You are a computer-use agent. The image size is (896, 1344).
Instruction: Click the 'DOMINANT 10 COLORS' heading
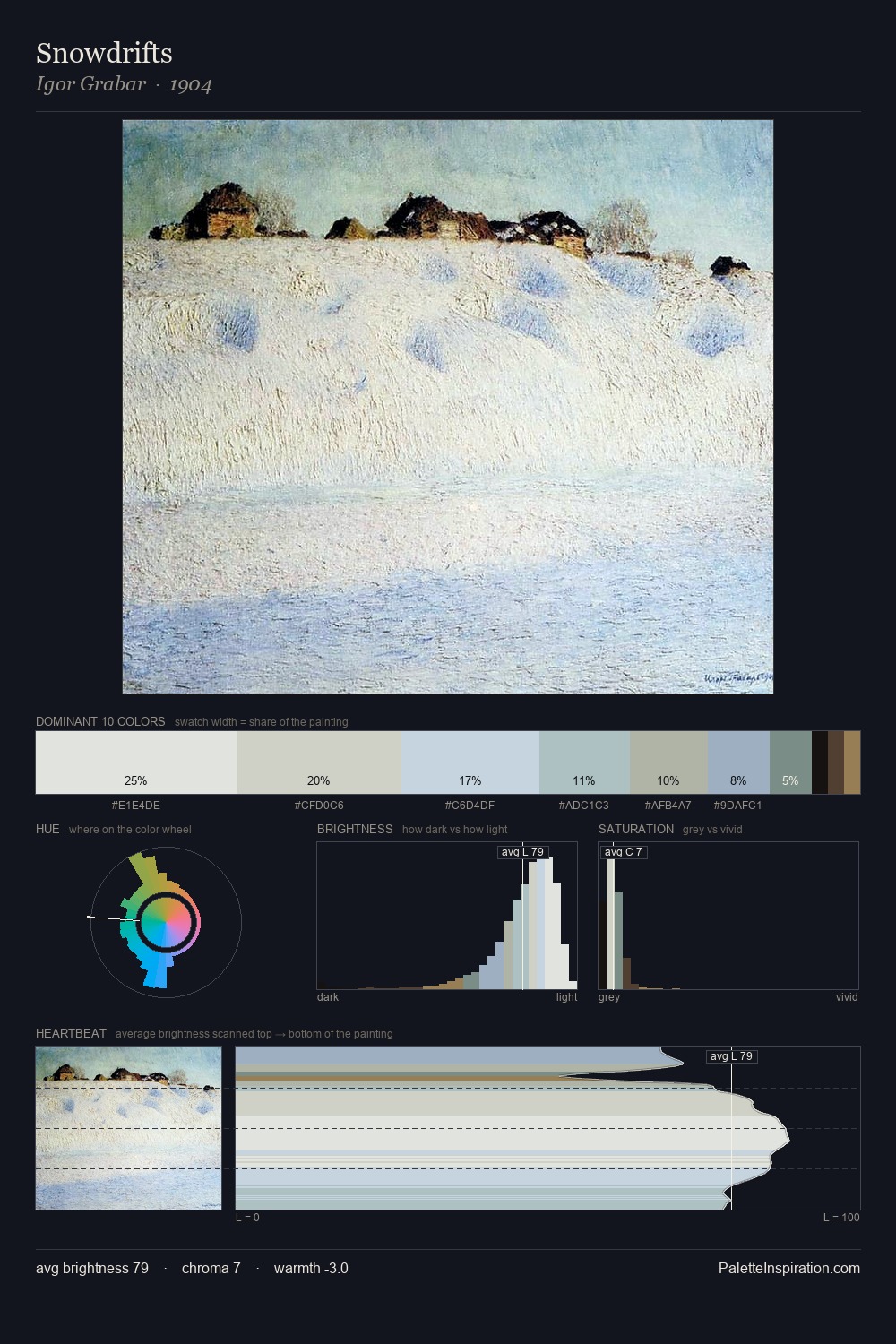[x=100, y=721]
